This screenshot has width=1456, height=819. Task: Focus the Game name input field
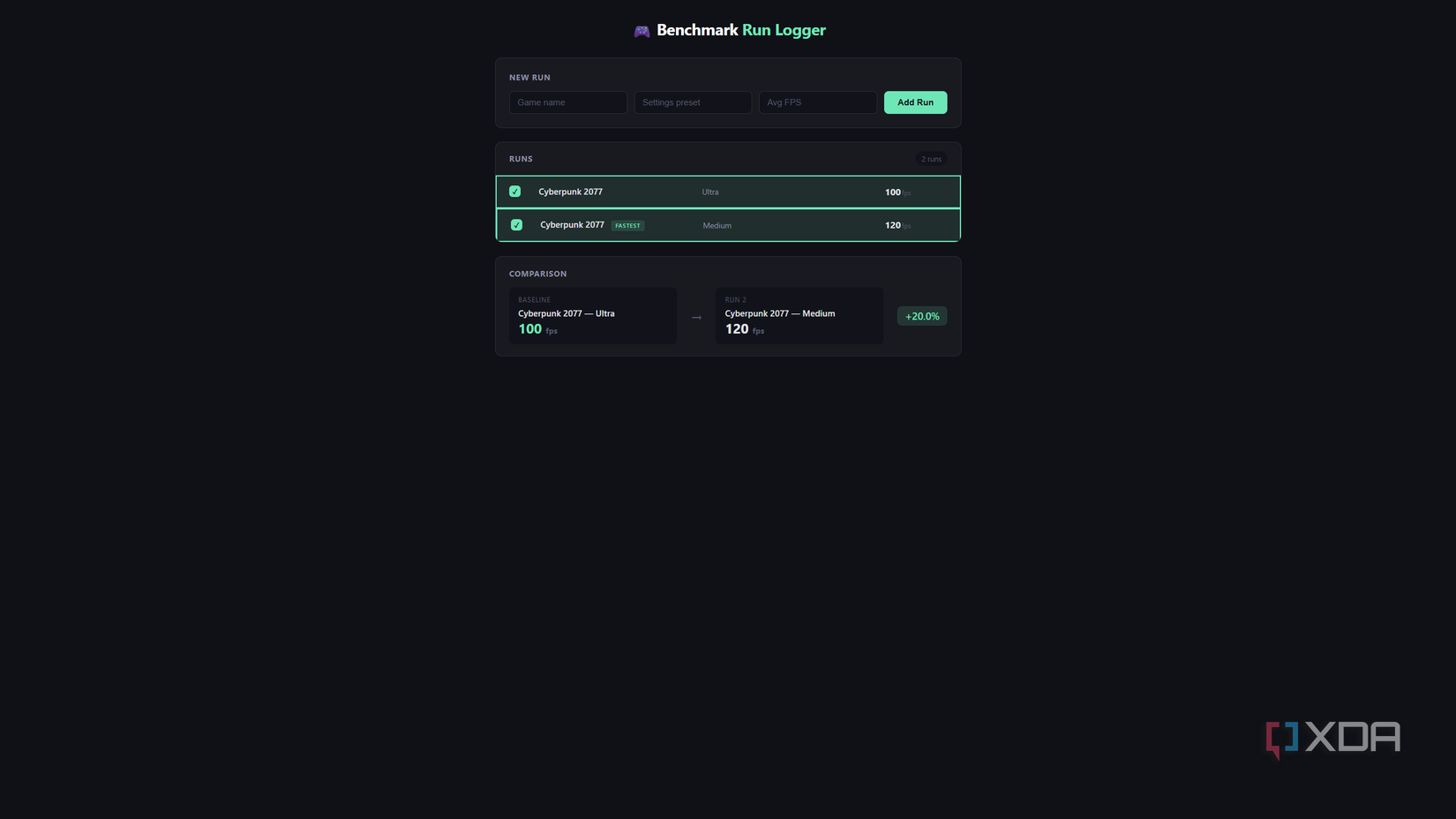(x=568, y=102)
